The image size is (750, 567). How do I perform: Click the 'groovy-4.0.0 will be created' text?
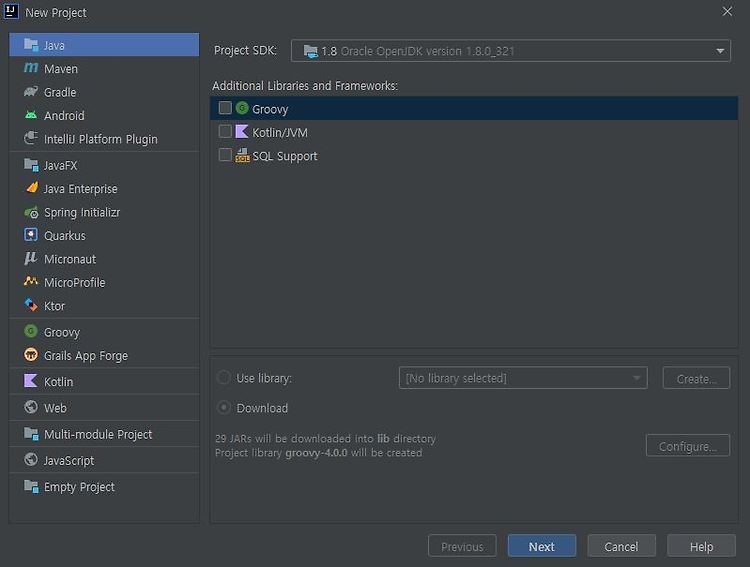click(353, 453)
